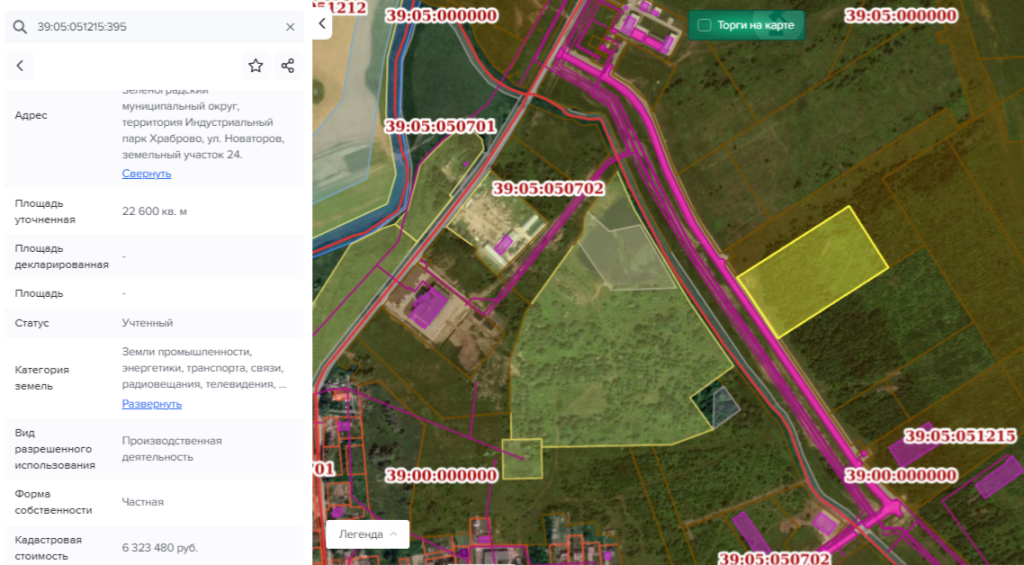
Task: Collapse the side panel with chevron
Action: pyautogui.click(x=322, y=23)
